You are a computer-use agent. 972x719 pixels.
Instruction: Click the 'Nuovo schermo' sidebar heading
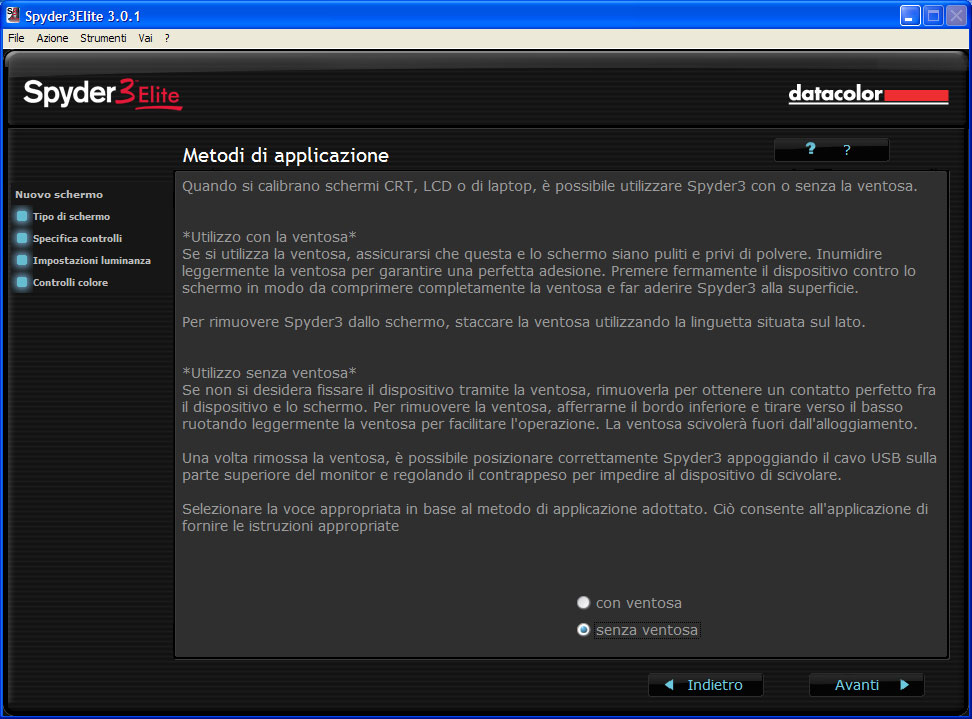(x=59, y=195)
